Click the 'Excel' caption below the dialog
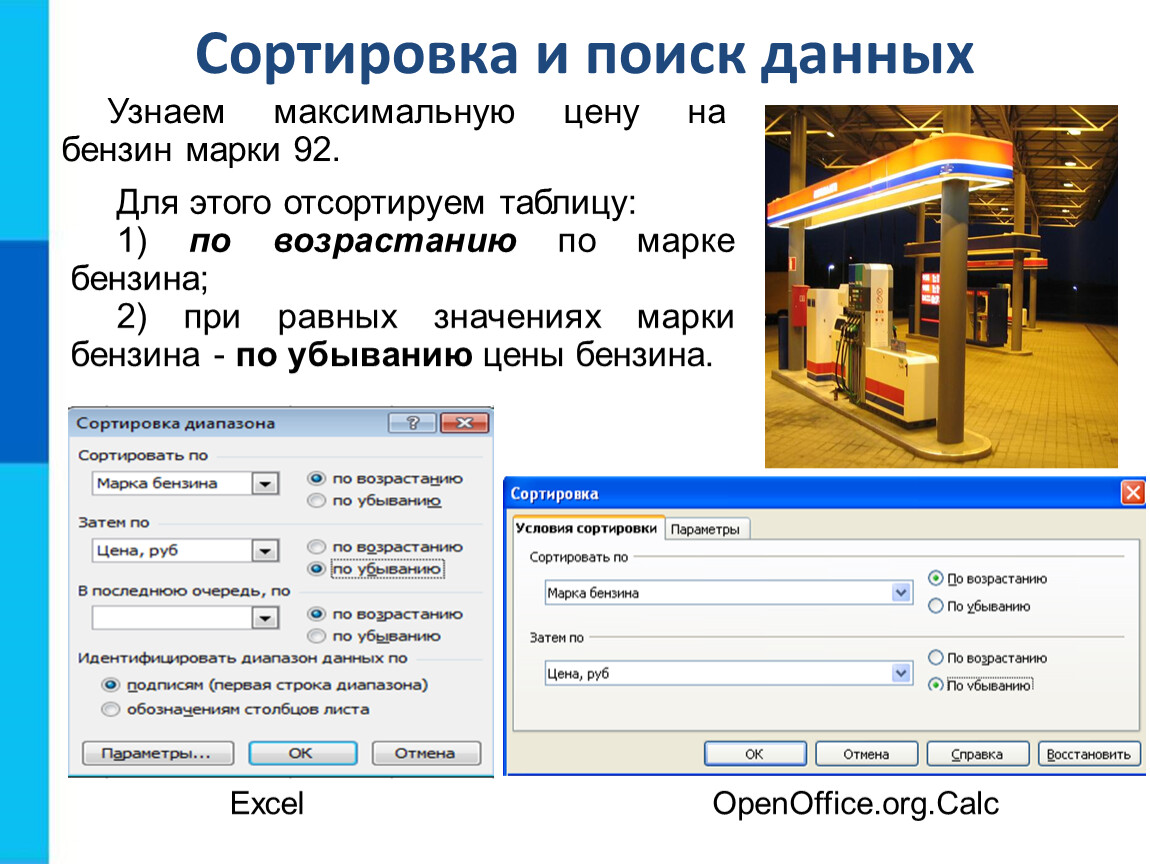1150x864 pixels. (x=266, y=803)
